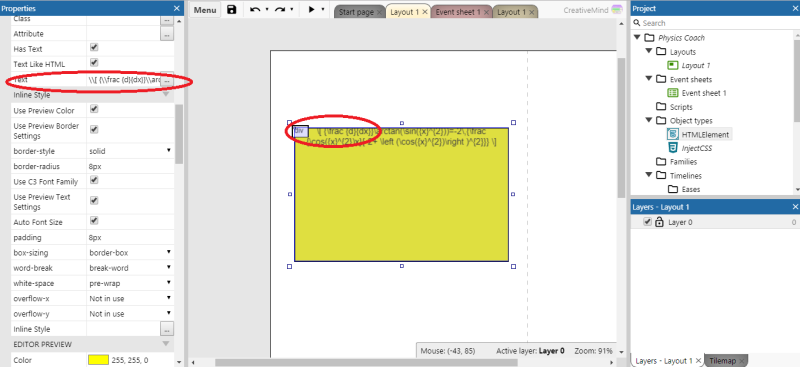
Task: Select the HTMLElement object type icon
Action: 672,134
